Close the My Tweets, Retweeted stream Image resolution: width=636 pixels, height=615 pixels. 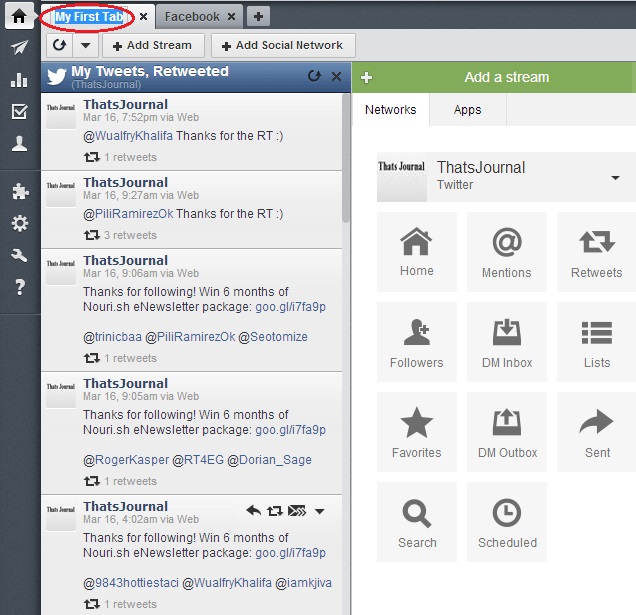(x=336, y=76)
